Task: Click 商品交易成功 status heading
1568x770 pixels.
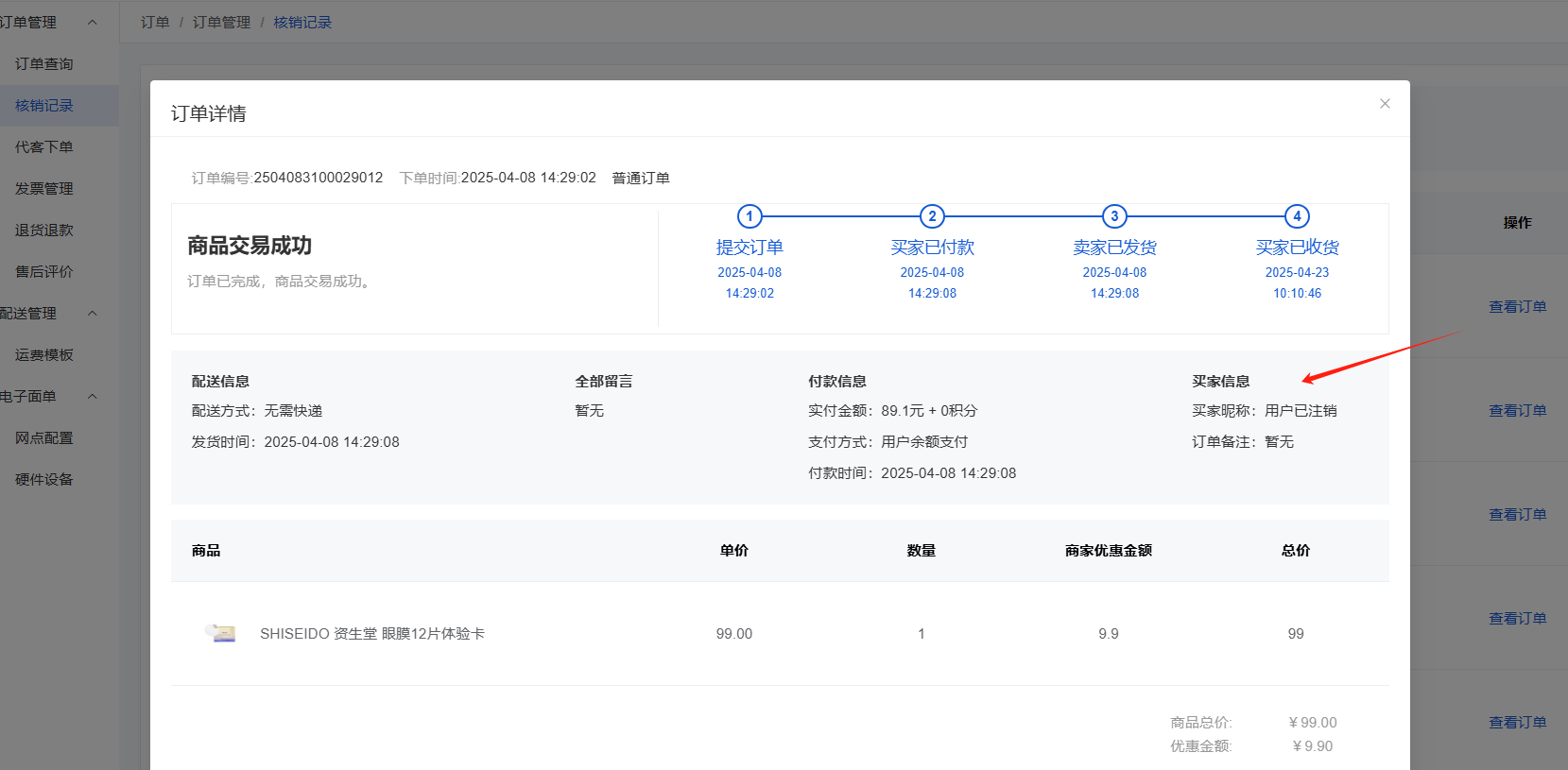Action: [x=250, y=246]
